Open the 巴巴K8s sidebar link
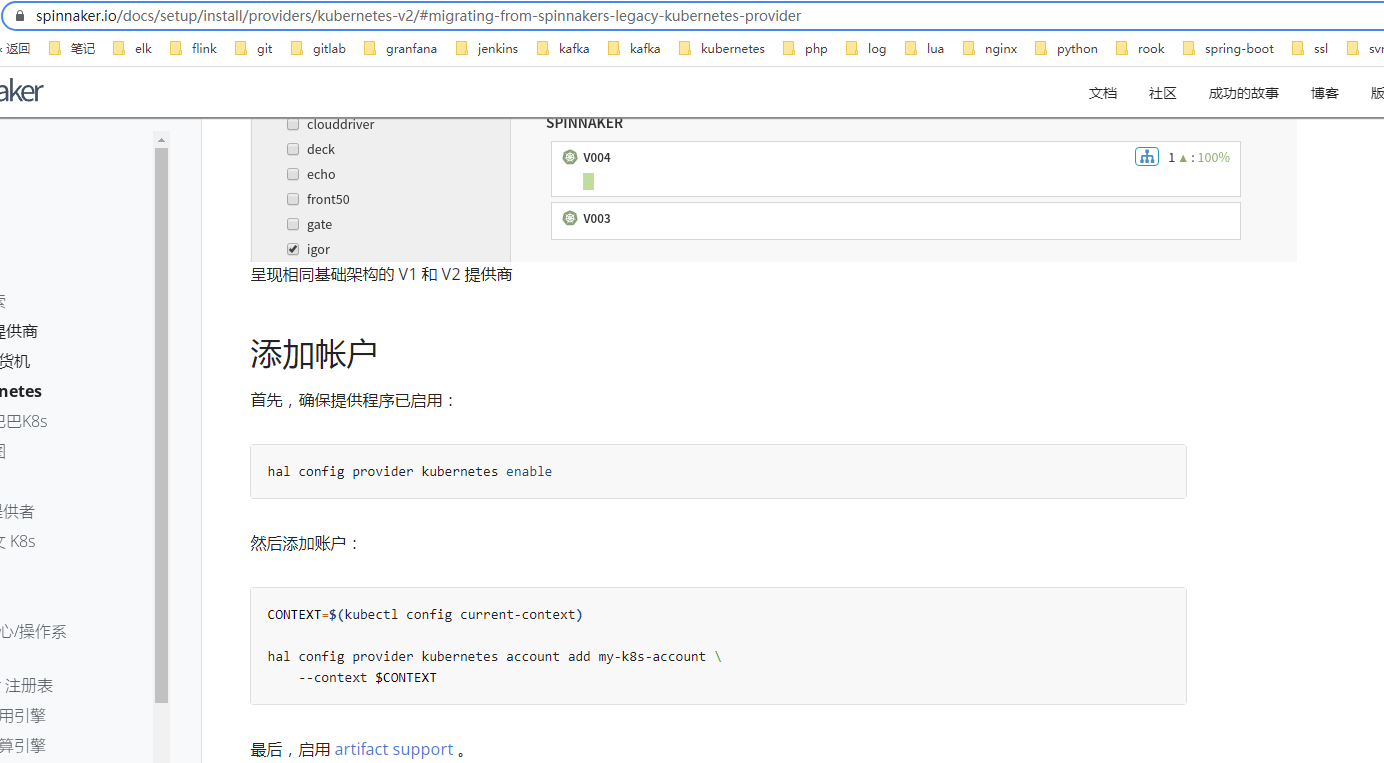1384x763 pixels. [x=24, y=421]
